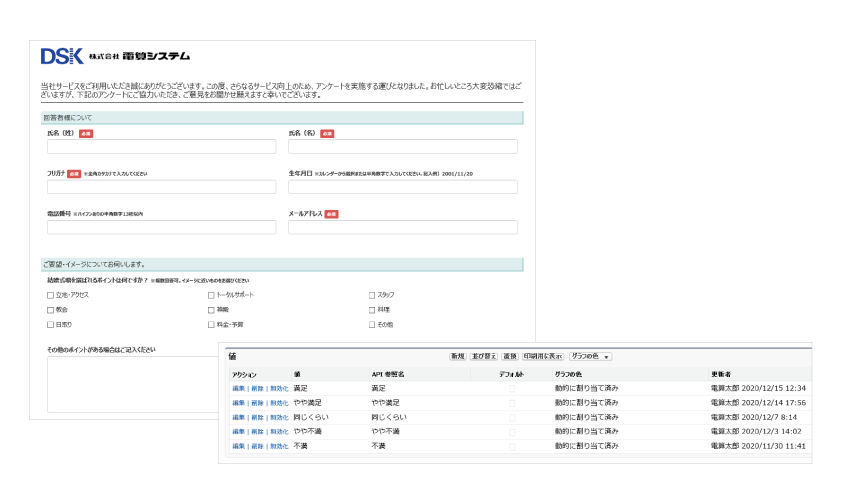Click 編集 link for the 満足 row
842x495 pixels.
click(238, 388)
